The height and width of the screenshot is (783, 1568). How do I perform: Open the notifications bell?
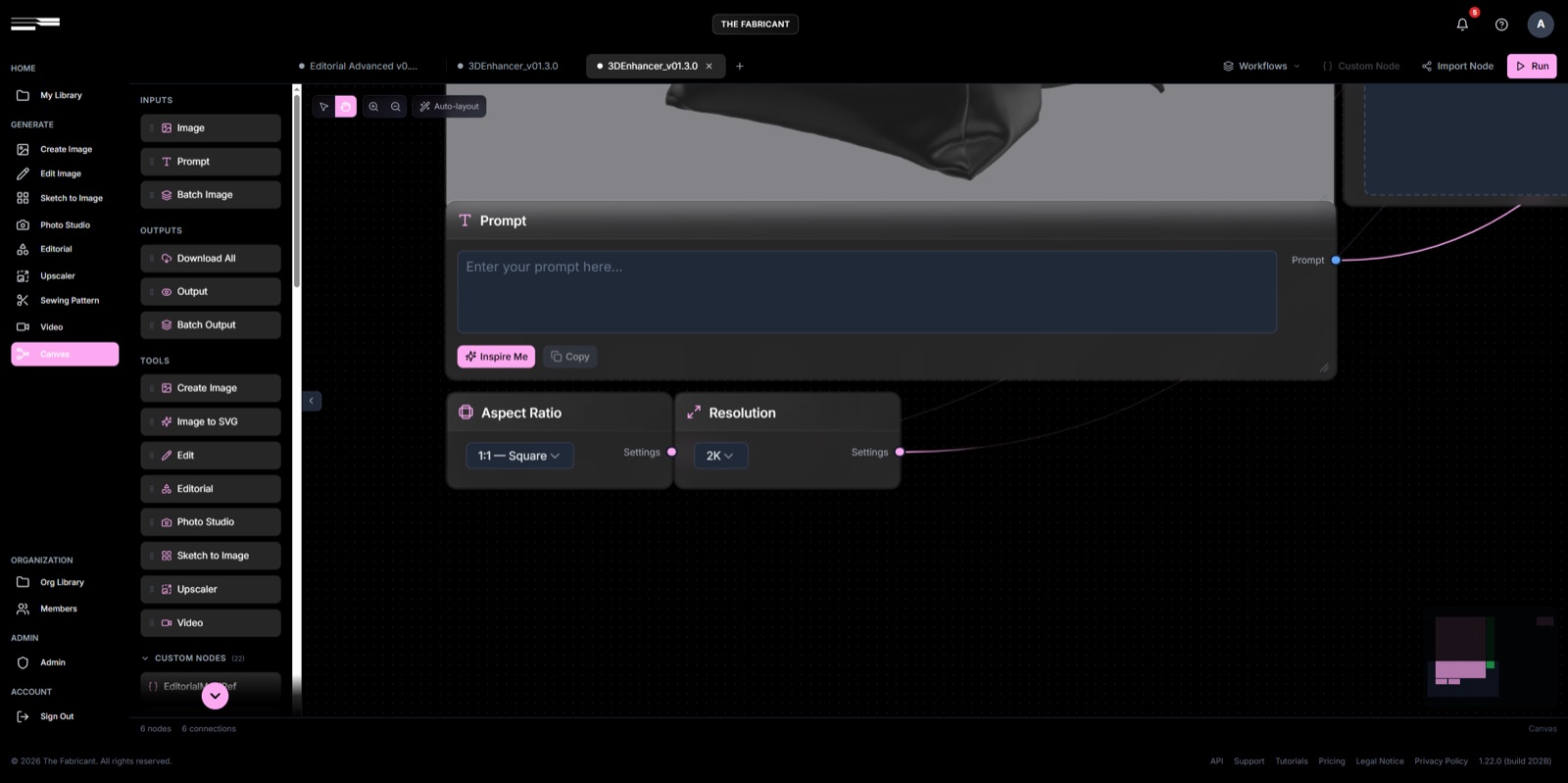click(x=1462, y=24)
